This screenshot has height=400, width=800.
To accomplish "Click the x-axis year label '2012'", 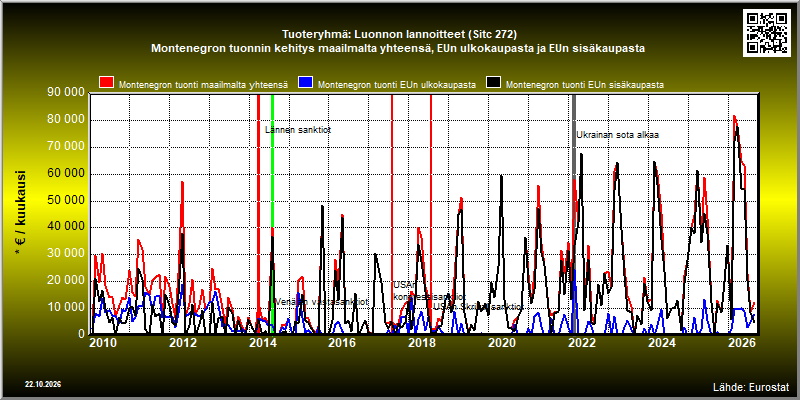I will point(183,343).
